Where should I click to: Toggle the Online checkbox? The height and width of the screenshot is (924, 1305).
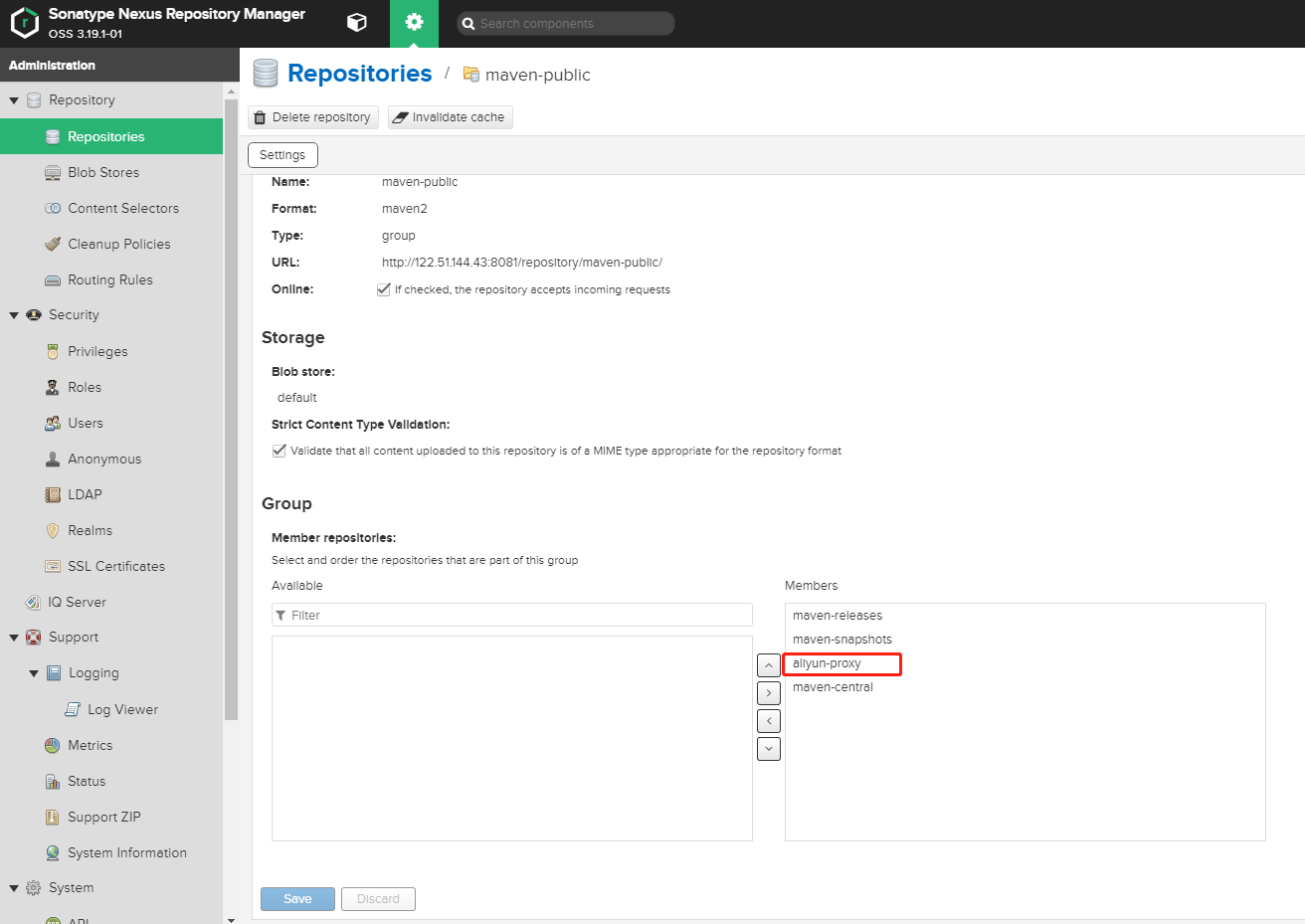[383, 289]
